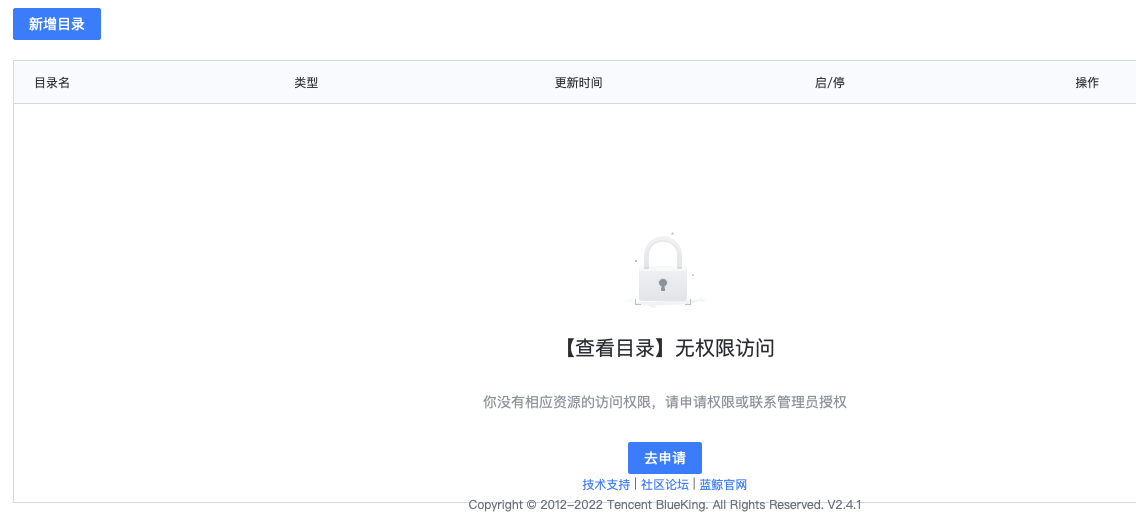Screen dimensions: 1136x515
Task: Click the 新增目录 button
Action: point(57,24)
